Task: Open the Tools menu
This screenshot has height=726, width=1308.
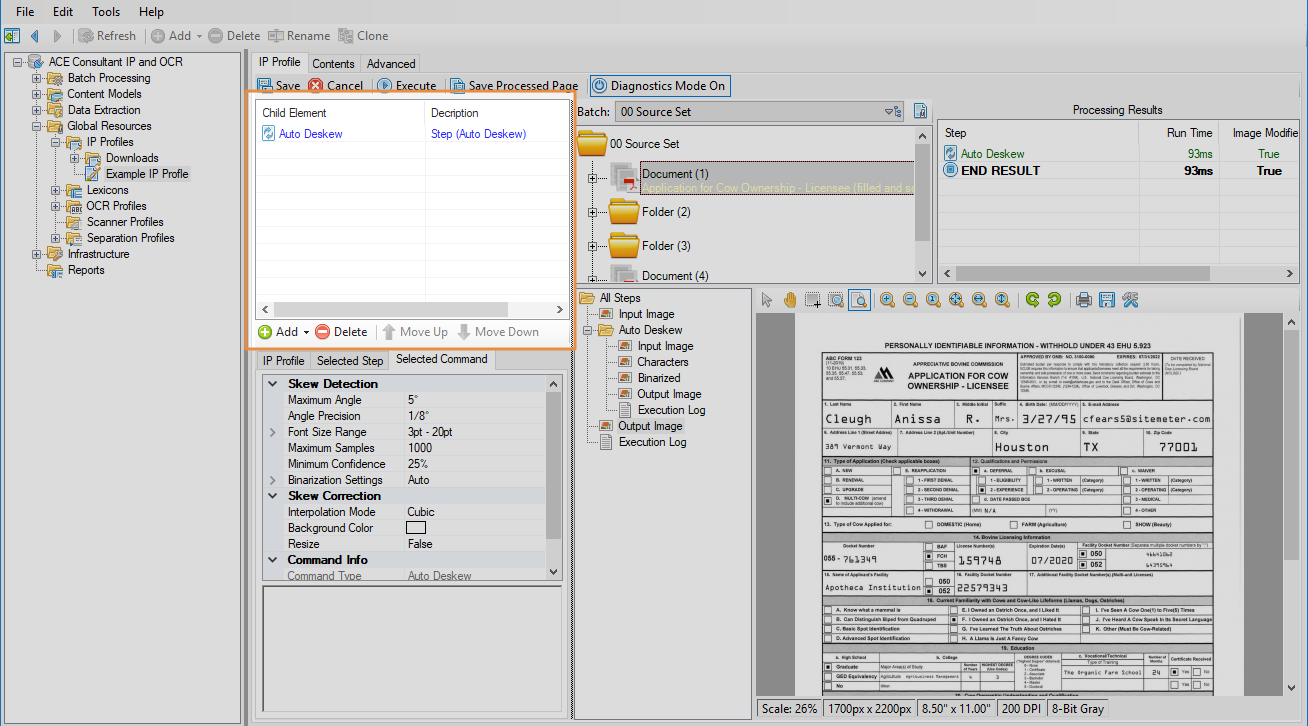Action: click(106, 12)
